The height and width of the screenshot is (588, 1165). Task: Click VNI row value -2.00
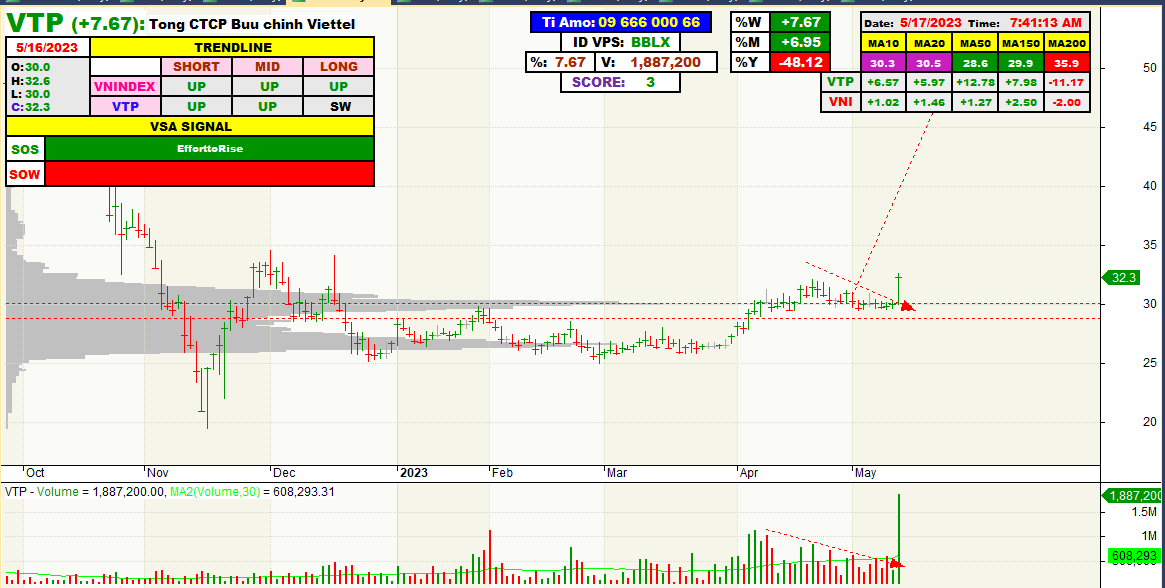pyautogui.click(x=1066, y=103)
